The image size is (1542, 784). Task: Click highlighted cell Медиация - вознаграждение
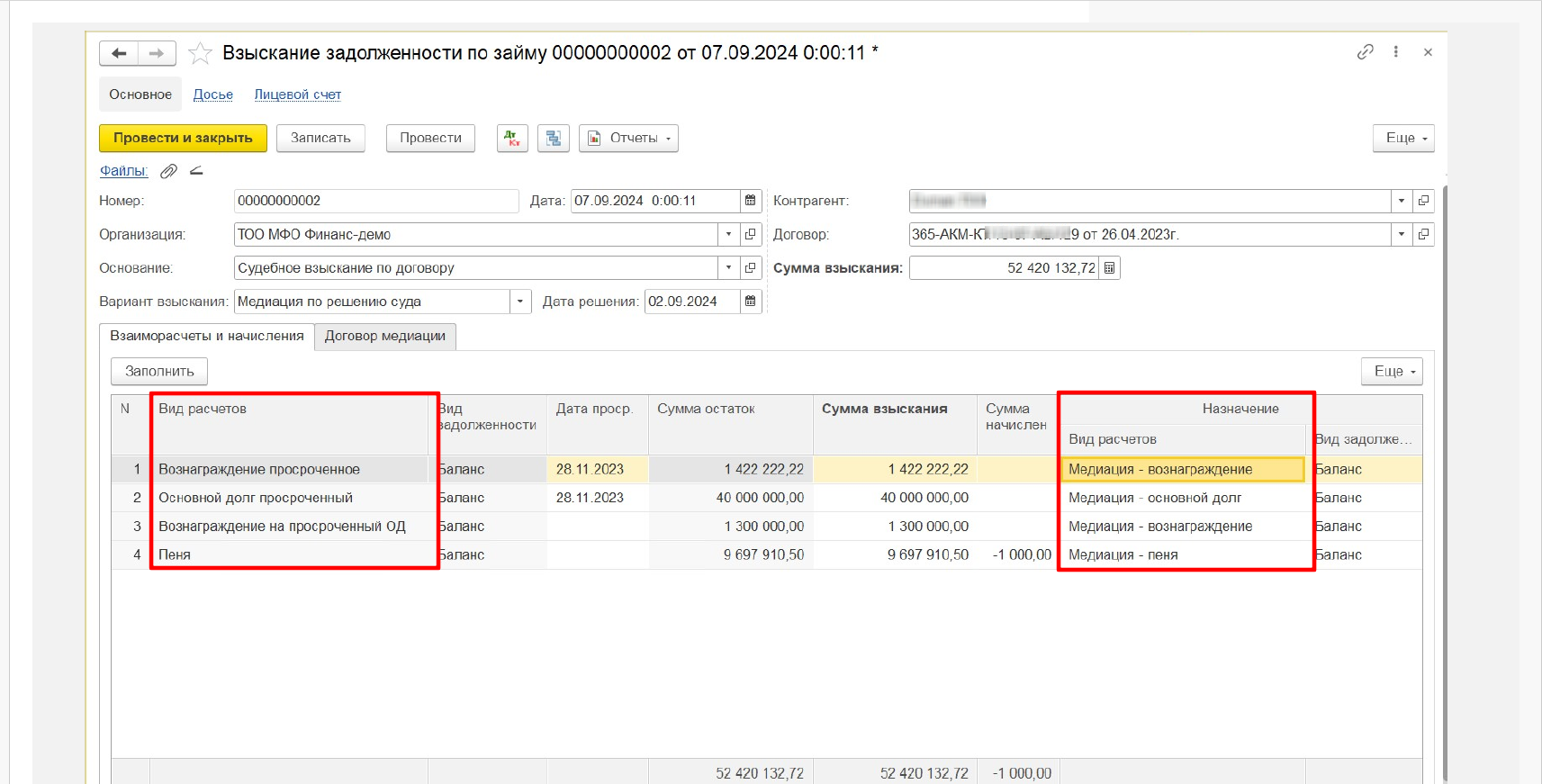1183,469
